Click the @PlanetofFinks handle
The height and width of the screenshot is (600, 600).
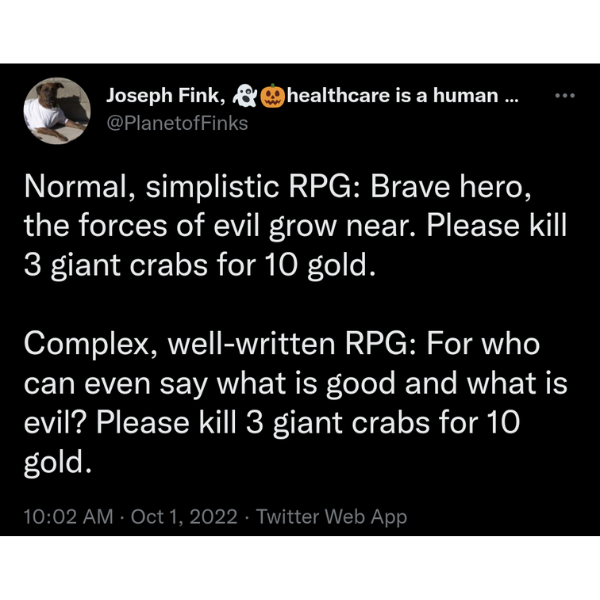(177, 124)
